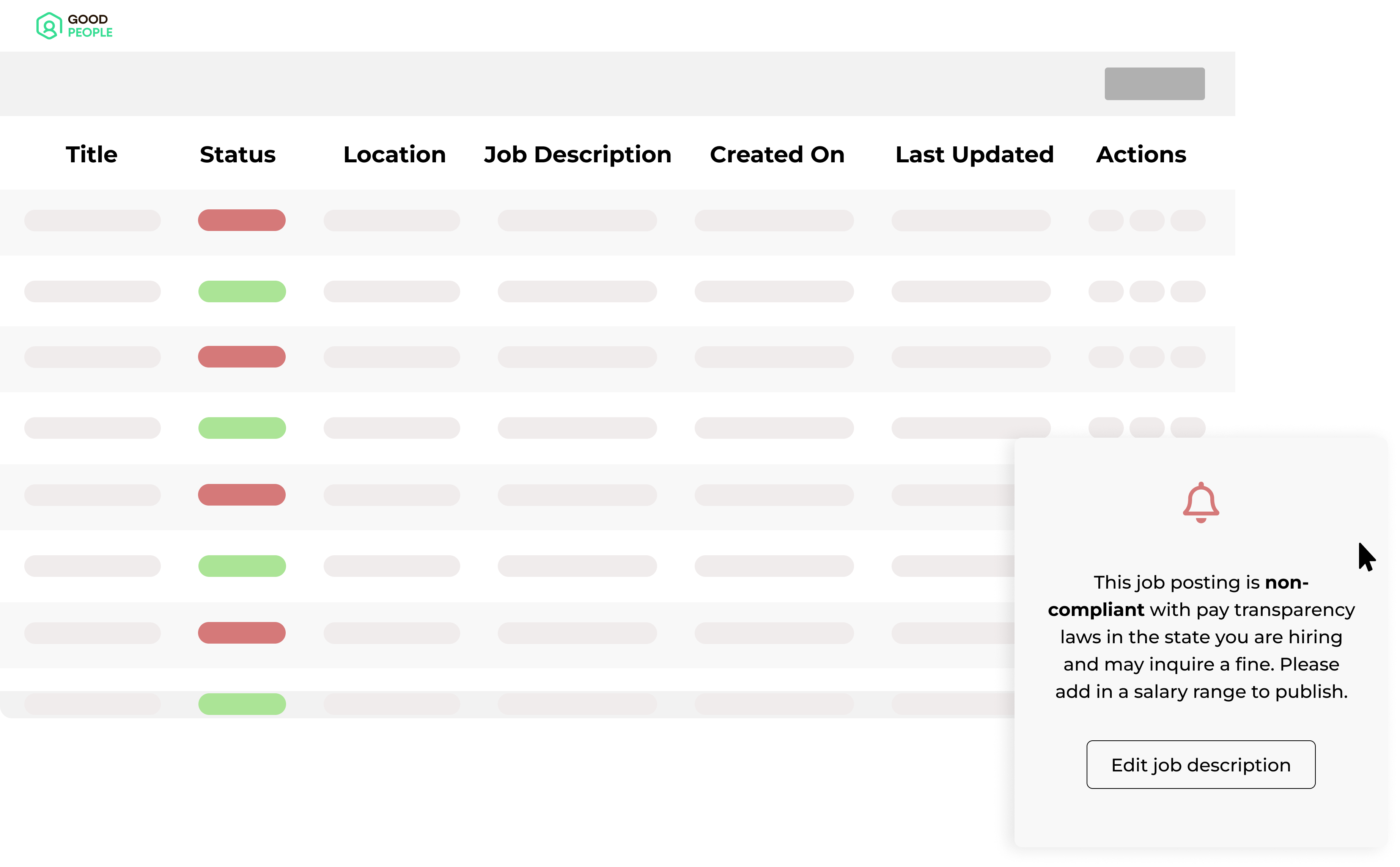Image resolution: width=1400 pixels, height=867 pixels.
Task: Click middle action icon in fourth row
Action: (1147, 427)
